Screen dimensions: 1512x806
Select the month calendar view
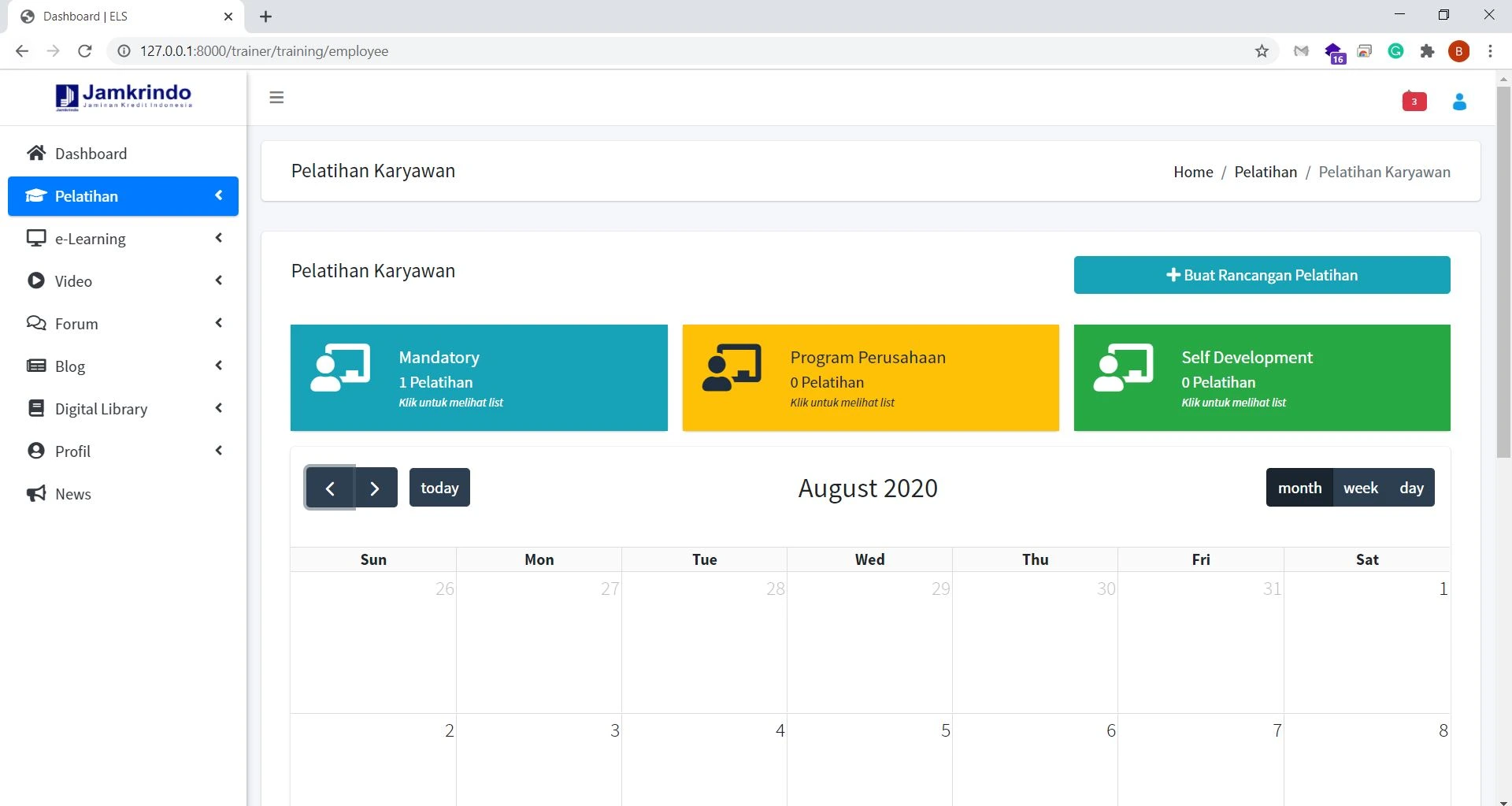(1299, 488)
